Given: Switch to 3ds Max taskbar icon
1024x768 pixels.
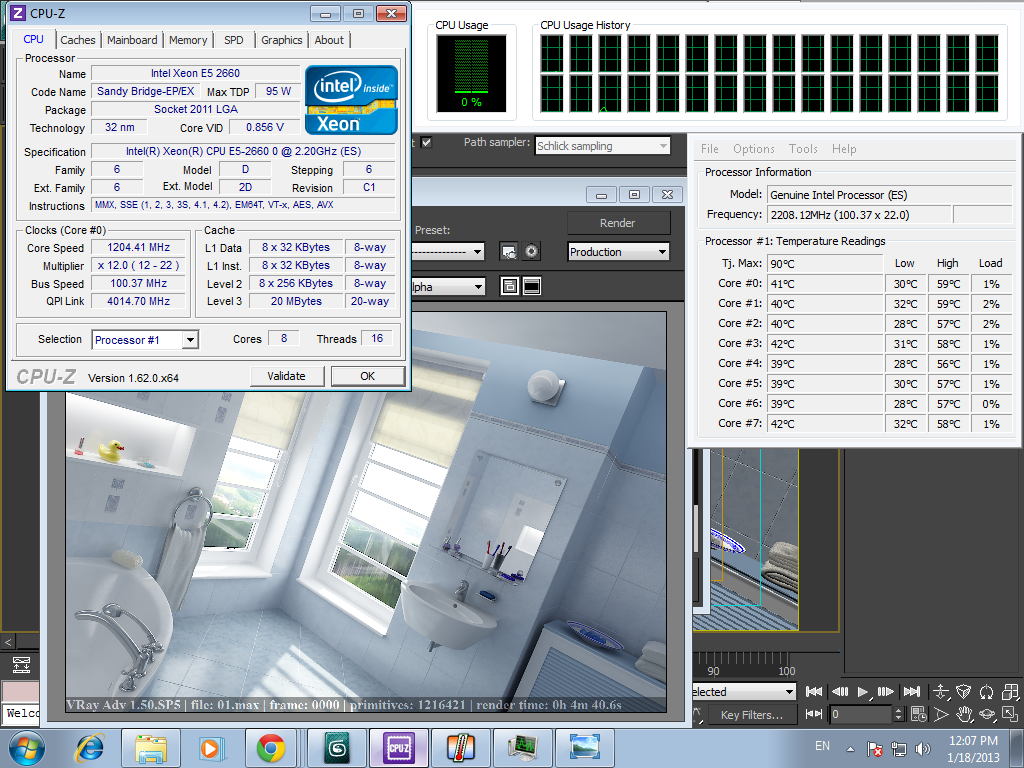Looking at the screenshot, I should coord(337,748).
